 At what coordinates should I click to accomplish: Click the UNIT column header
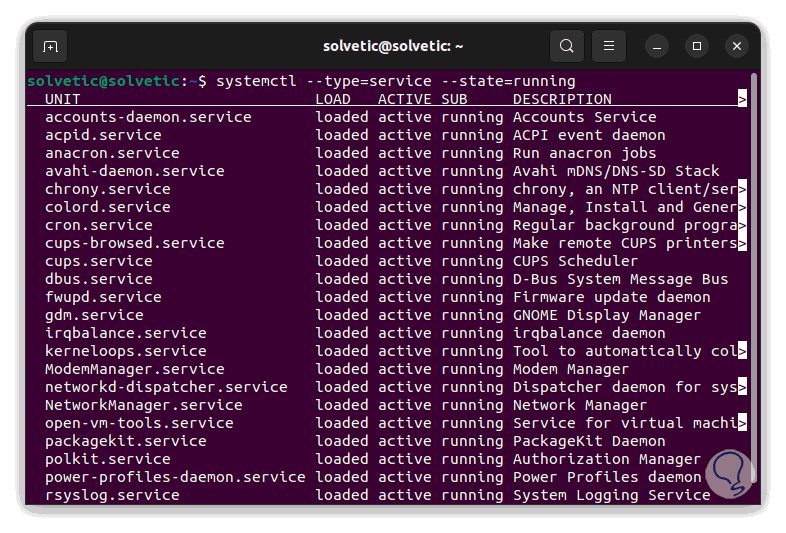[63, 99]
